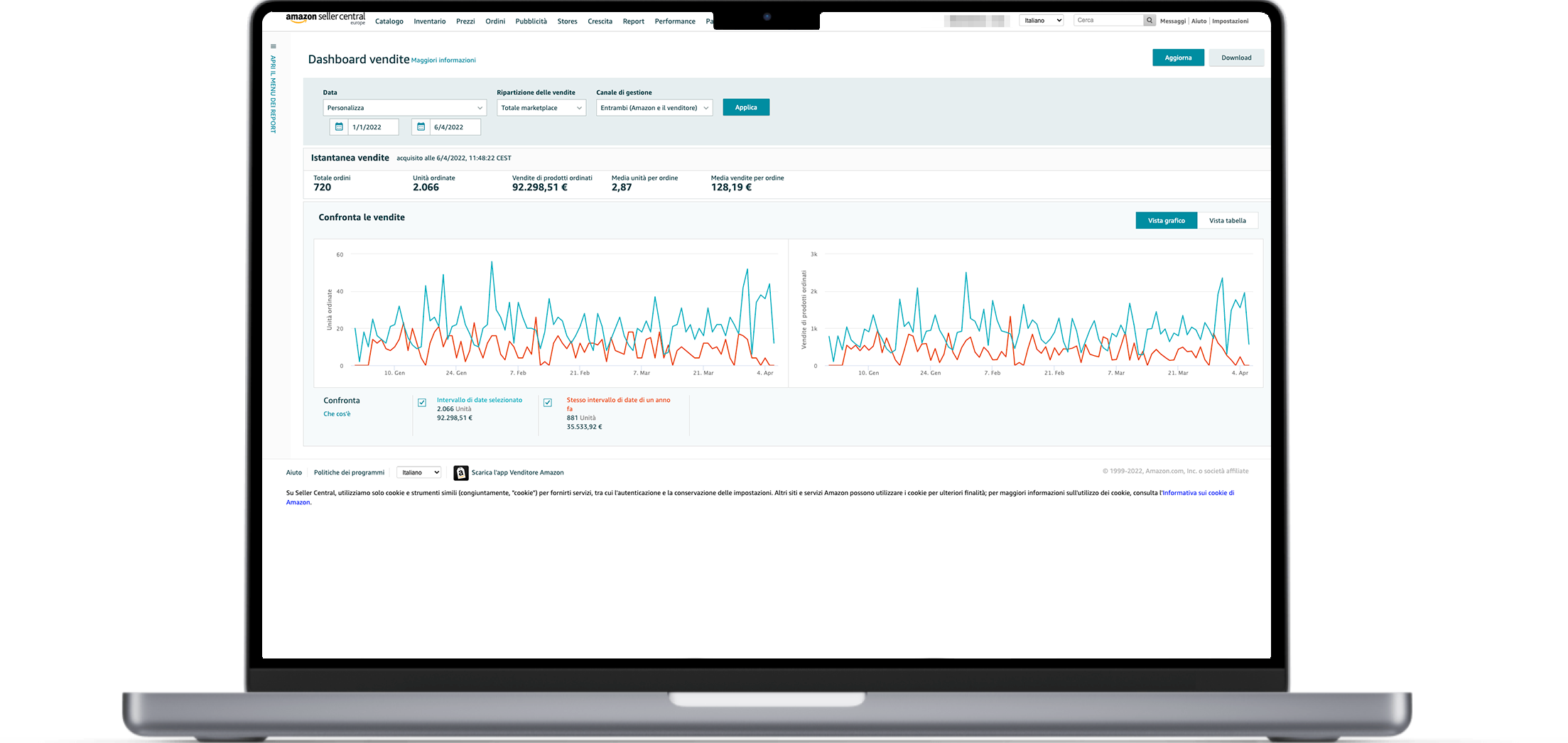Click the Totale ordini value 720
1568x743 pixels.
tap(323, 188)
